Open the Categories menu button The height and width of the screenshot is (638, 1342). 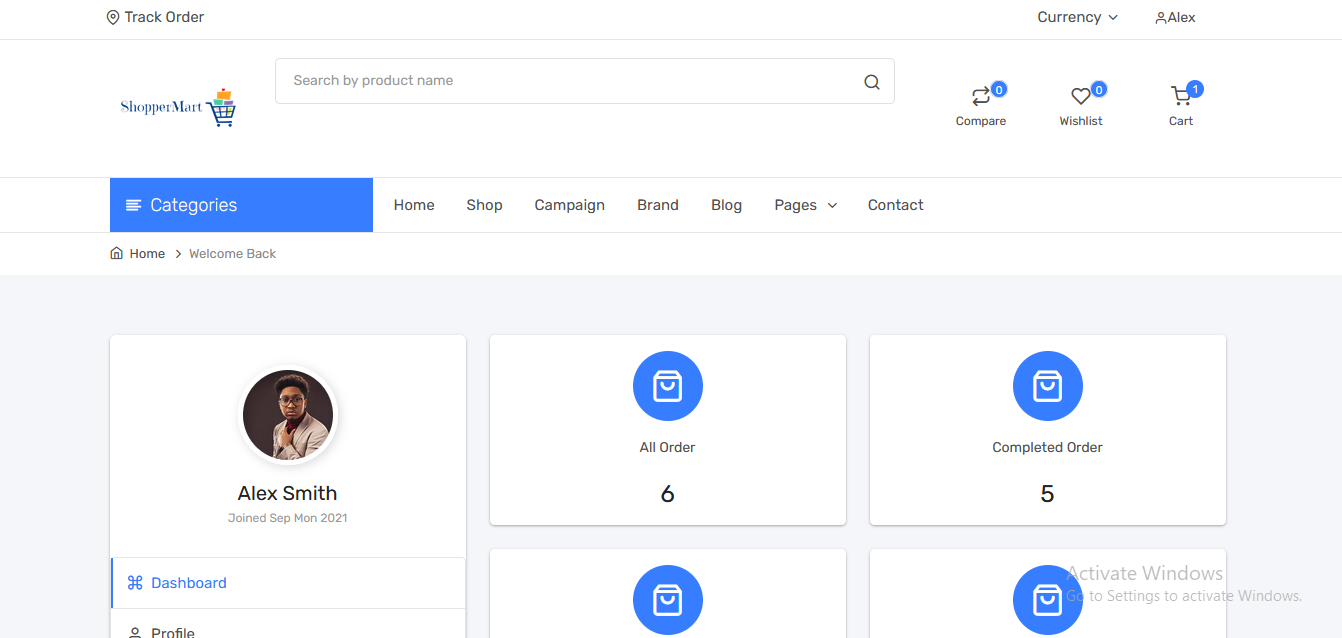point(241,205)
